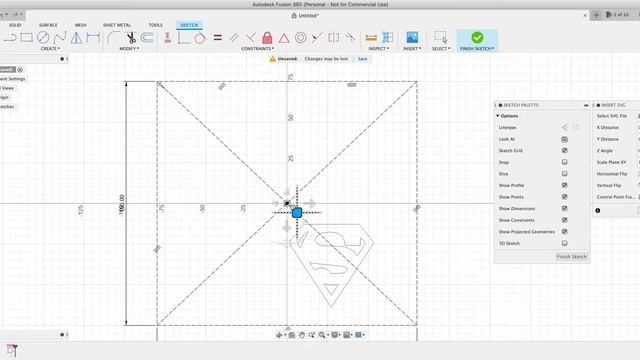Open the SELECT dropdown menu
The image size is (640, 360).
click(x=441, y=49)
